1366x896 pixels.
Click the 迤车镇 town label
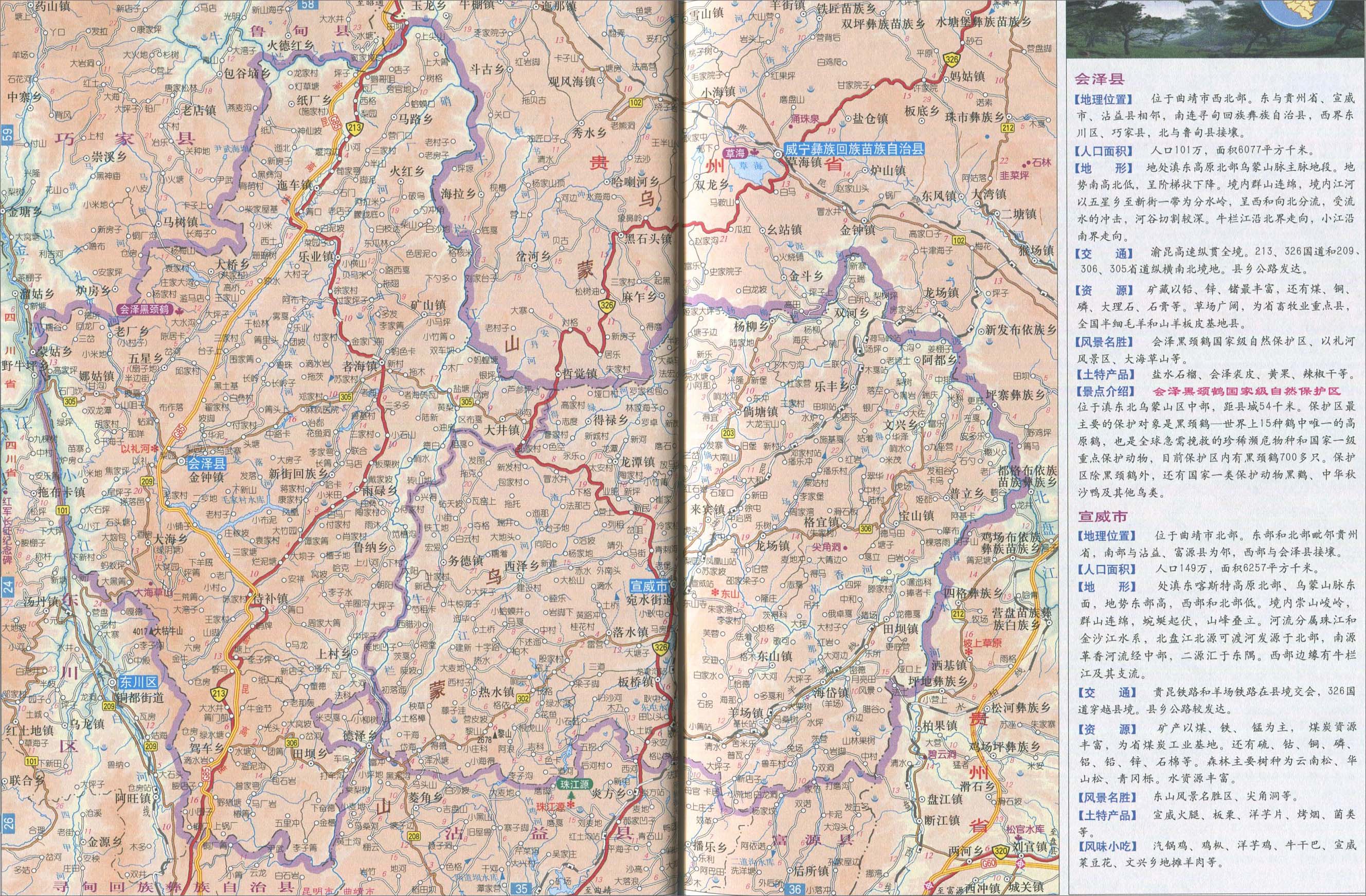click(294, 185)
